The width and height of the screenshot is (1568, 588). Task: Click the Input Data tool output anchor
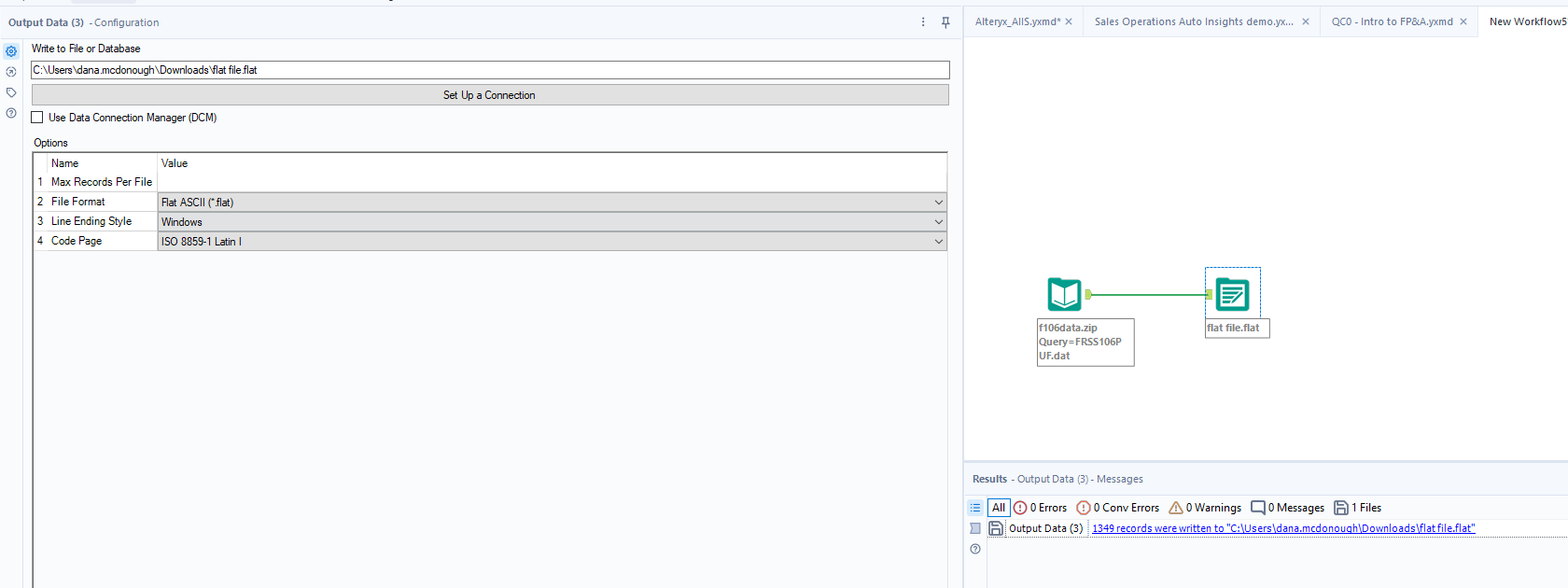[1087, 294]
